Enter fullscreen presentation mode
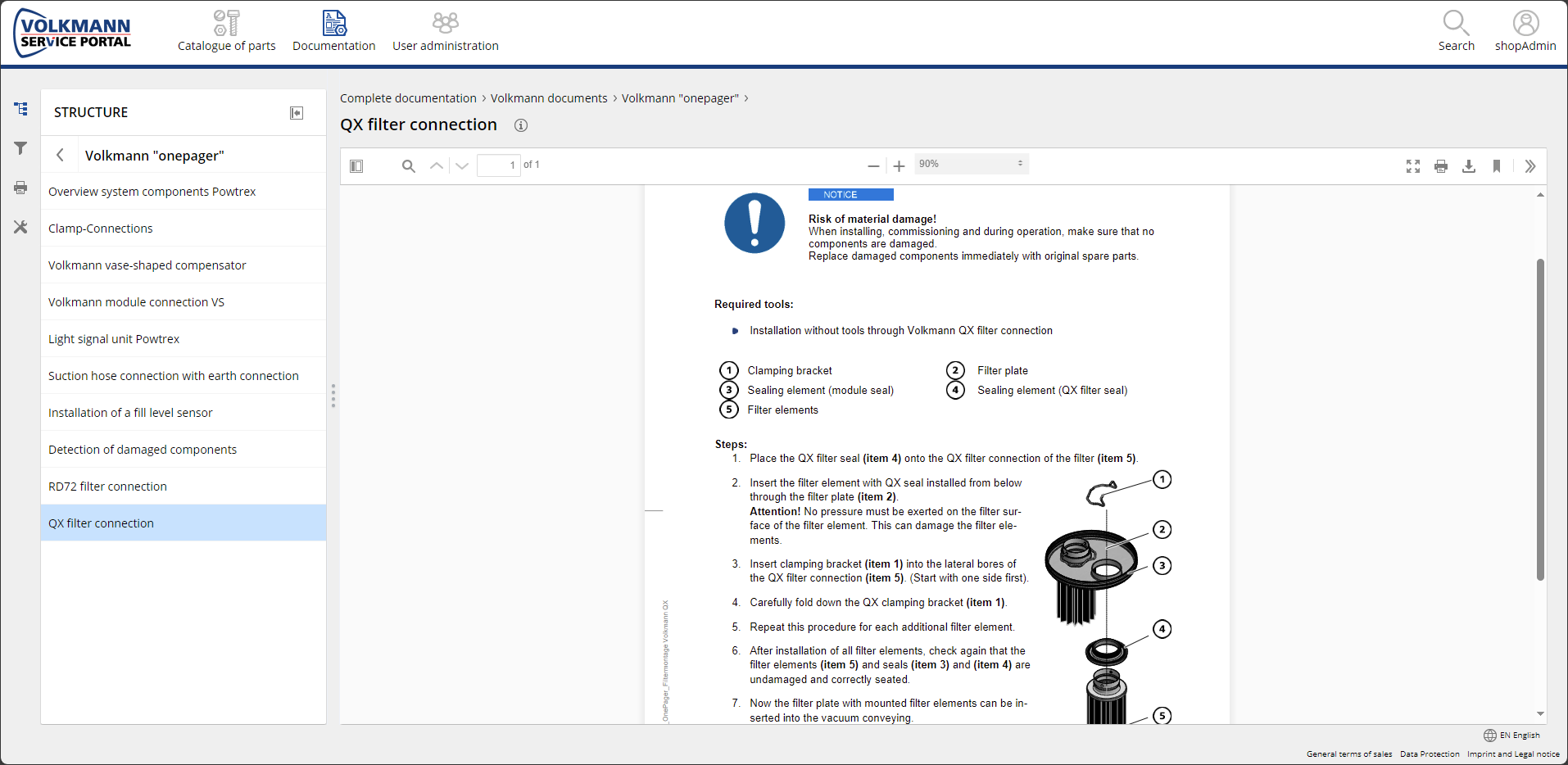The height and width of the screenshot is (765, 1568). [x=1413, y=166]
